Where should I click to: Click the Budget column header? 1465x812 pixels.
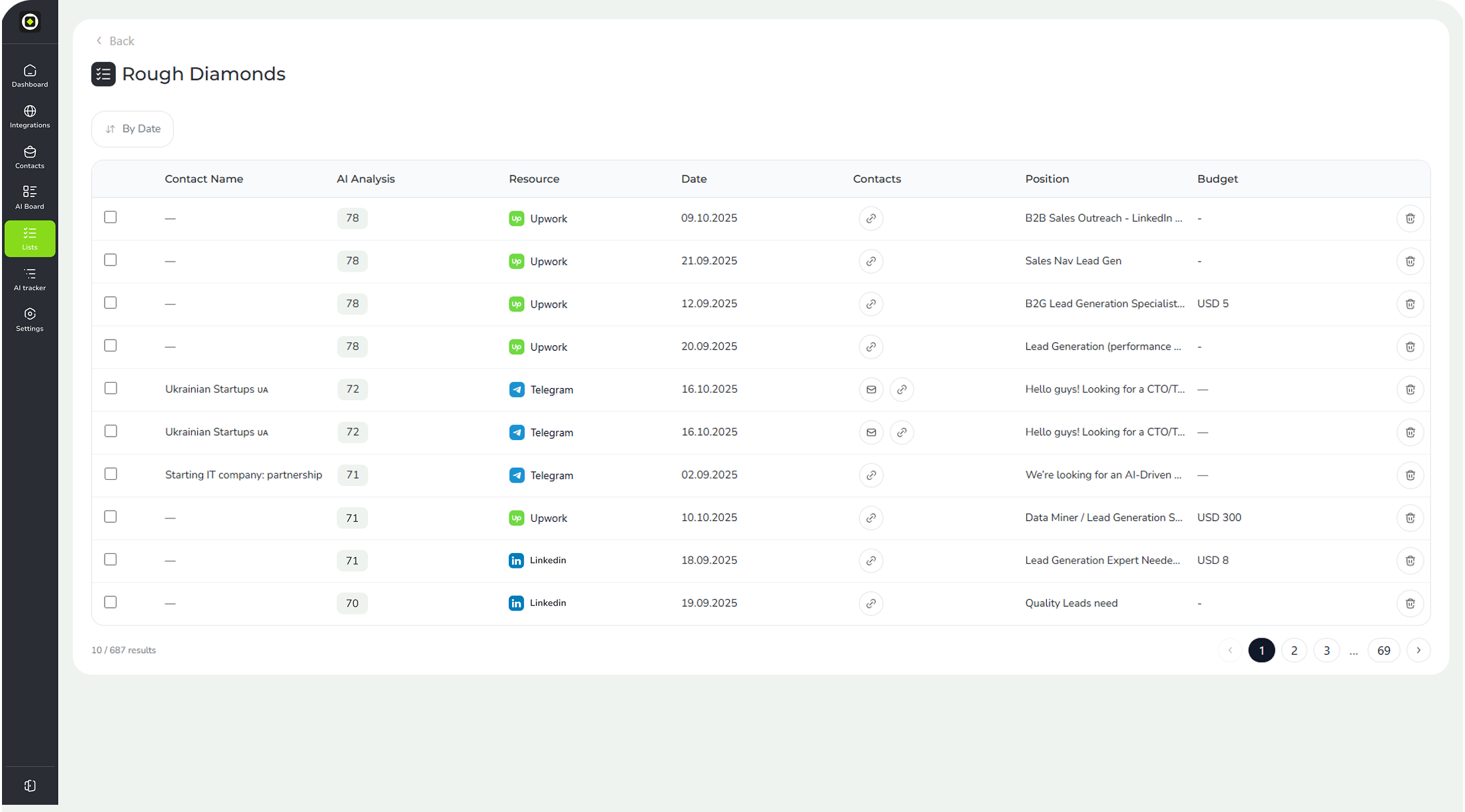tap(1217, 178)
